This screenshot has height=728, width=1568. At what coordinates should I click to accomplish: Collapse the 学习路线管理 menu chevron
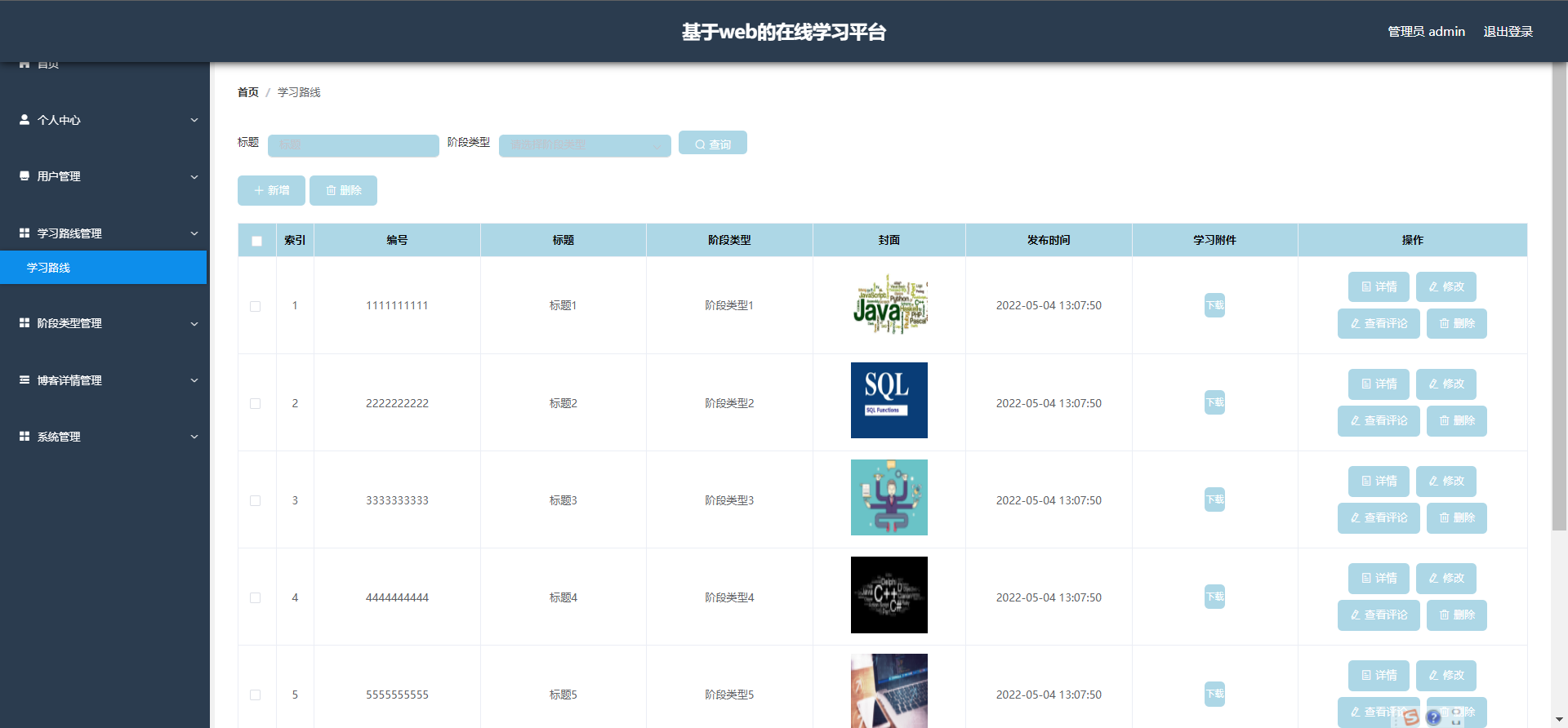pos(194,233)
